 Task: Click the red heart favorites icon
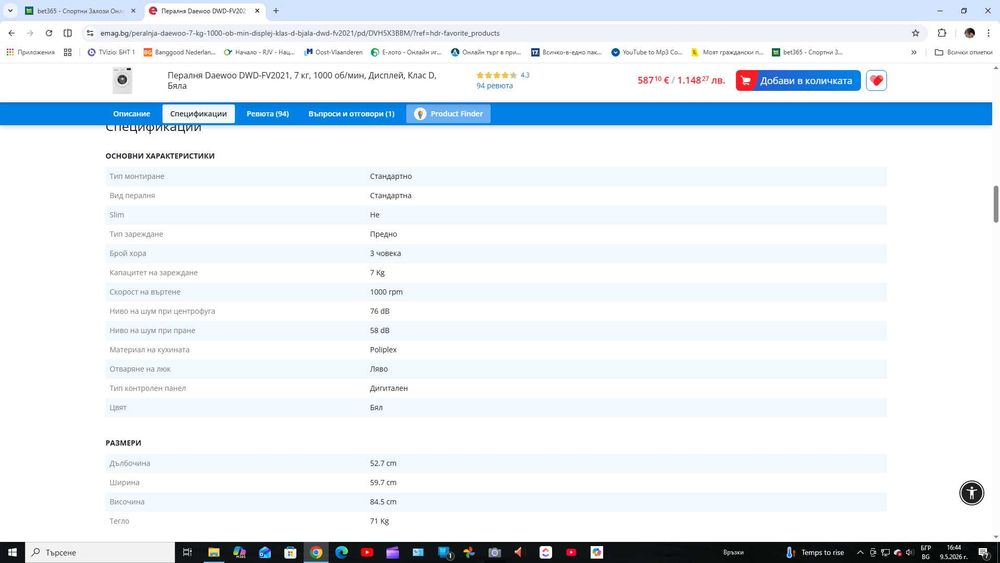(x=876, y=80)
